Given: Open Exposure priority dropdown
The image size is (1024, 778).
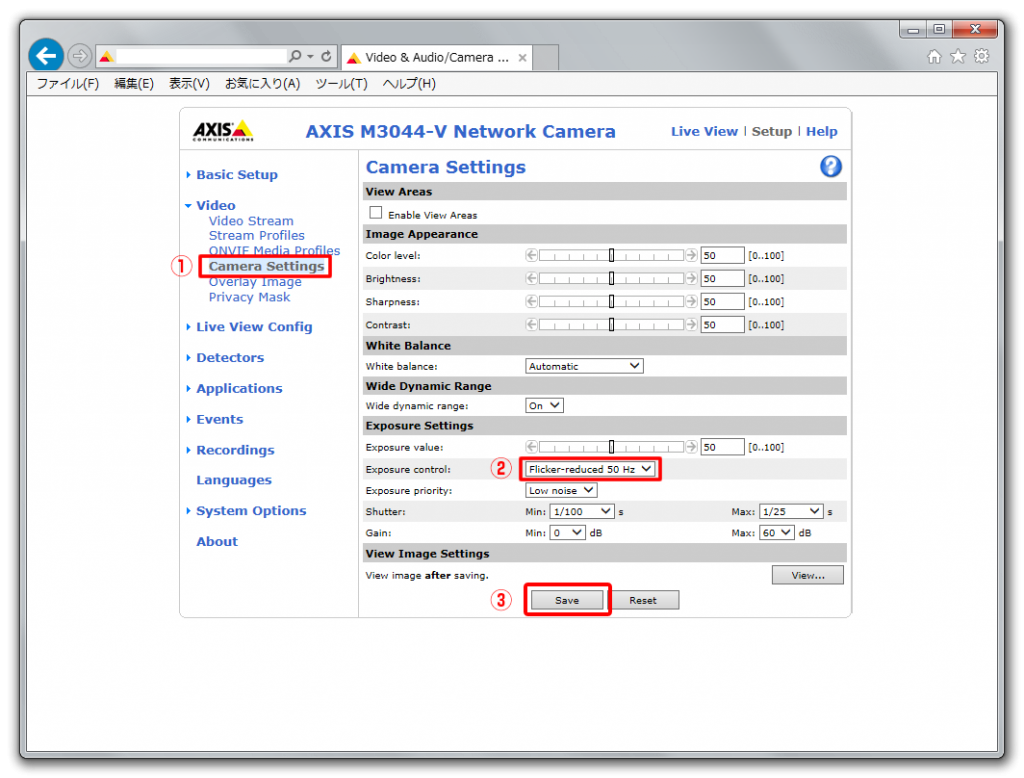Looking at the screenshot, I should coord(561,490).
